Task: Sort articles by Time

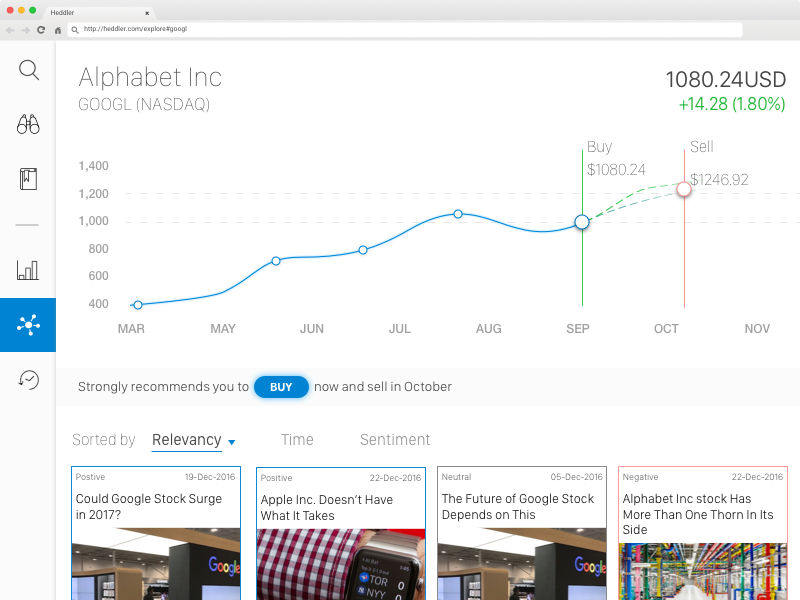Action: point(297,440)
